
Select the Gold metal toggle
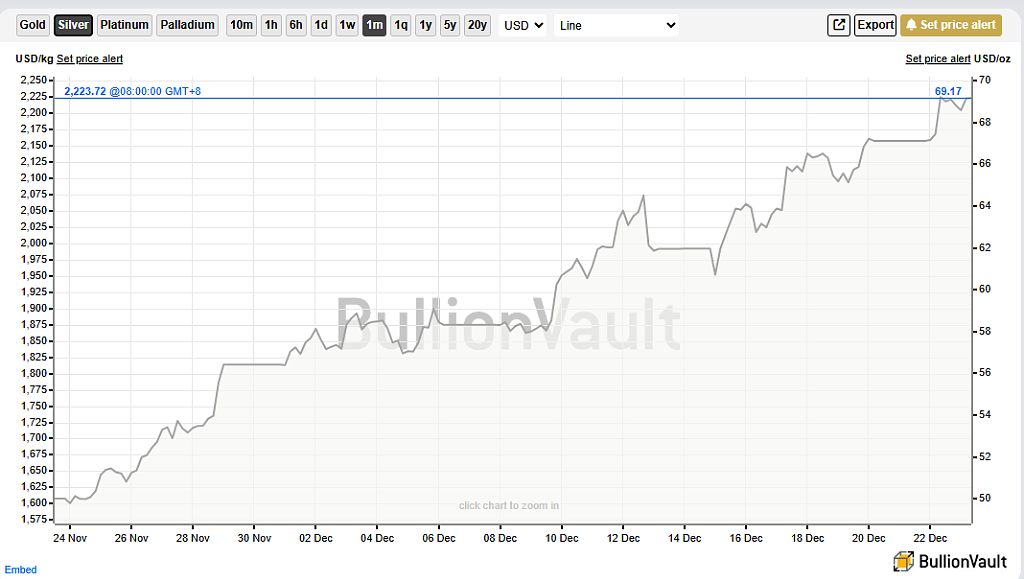[33, 25]
